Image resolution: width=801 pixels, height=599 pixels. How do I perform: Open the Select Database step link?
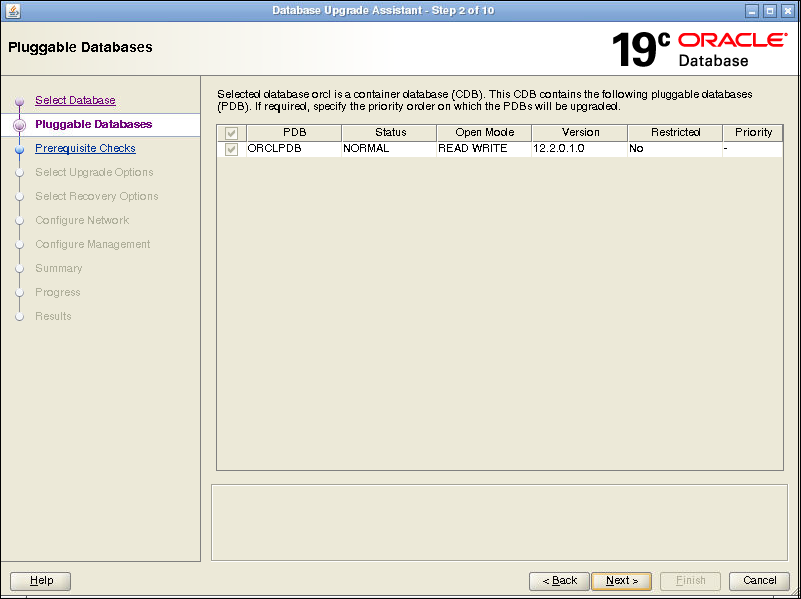[75, 100]
